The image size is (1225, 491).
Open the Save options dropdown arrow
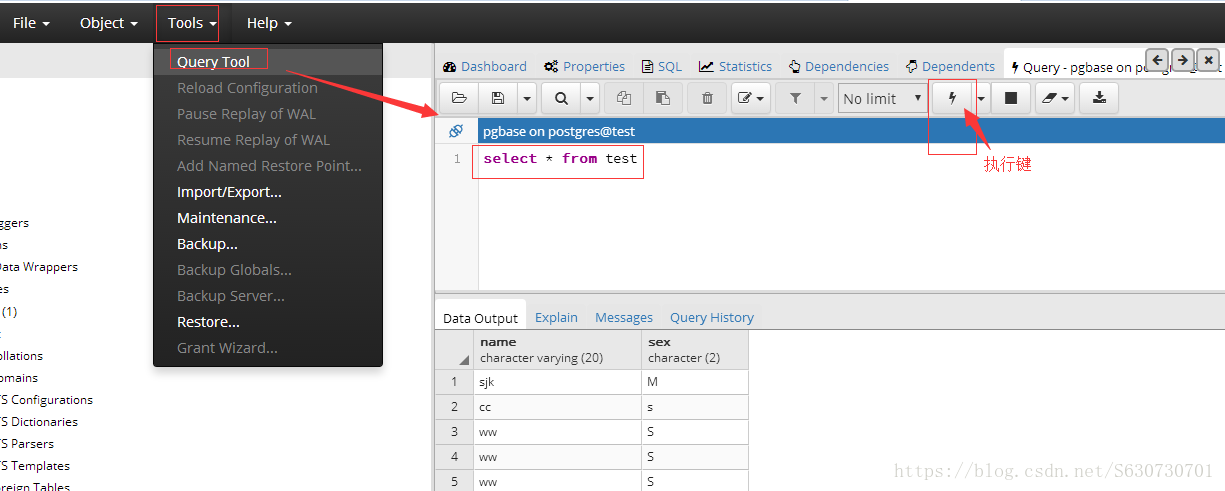(527, 98)
